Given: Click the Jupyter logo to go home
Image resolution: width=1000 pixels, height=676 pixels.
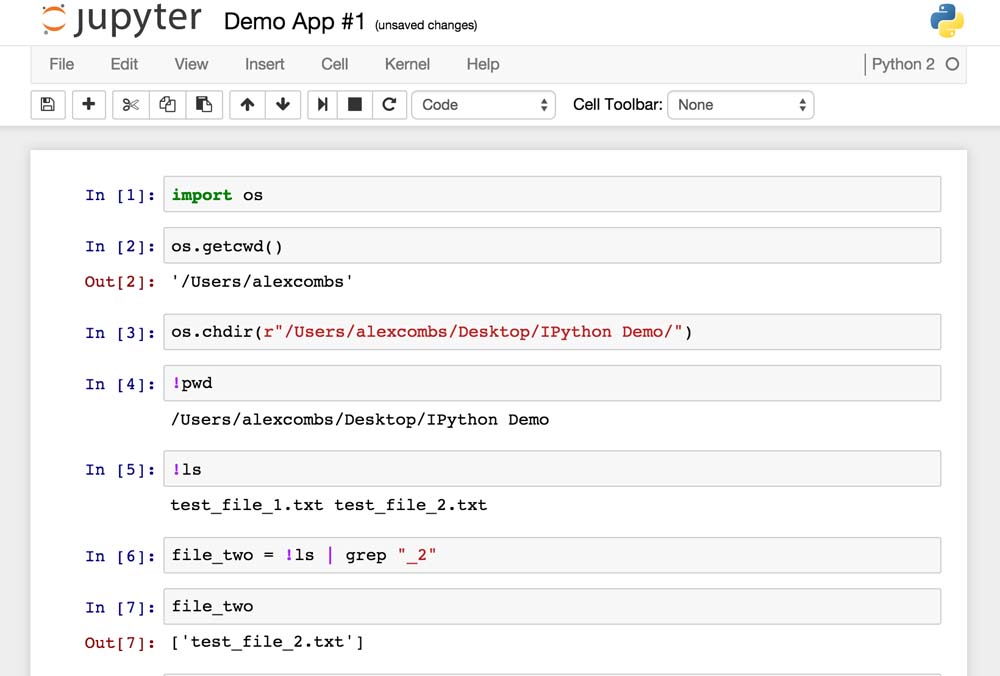Looking at the screenshot, I should pyautogui.click(x=122, y=21).
